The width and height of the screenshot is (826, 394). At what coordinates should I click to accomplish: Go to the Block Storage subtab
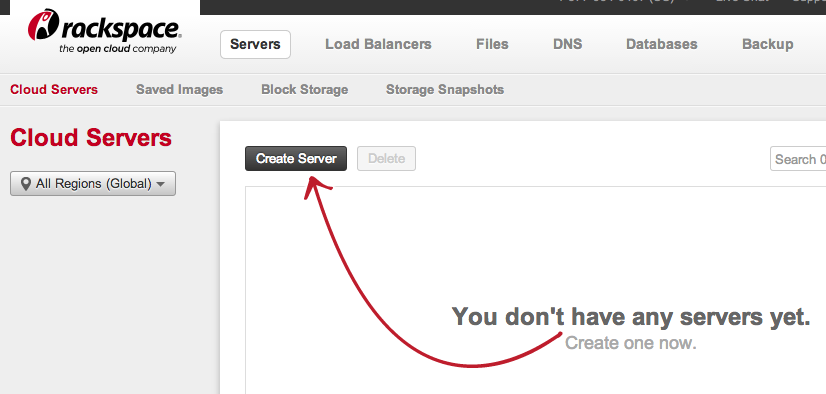304,90
